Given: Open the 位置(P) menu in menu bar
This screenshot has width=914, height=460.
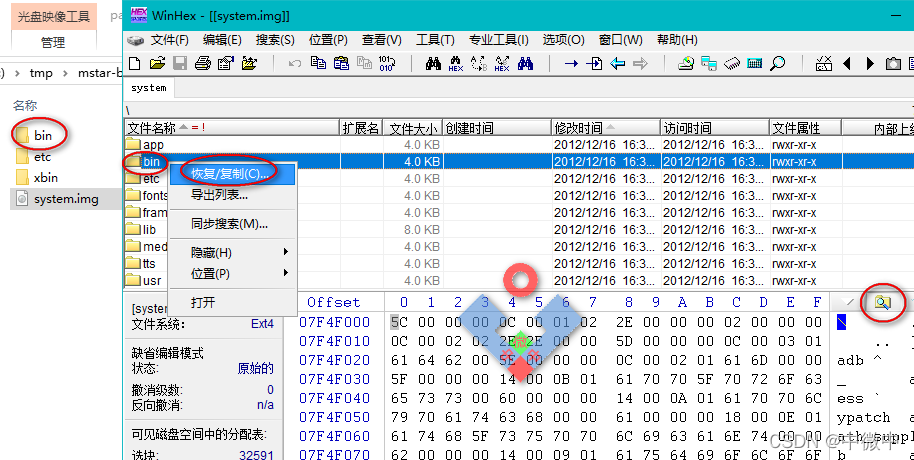Looking at the screenshot, I should point(328,40).
